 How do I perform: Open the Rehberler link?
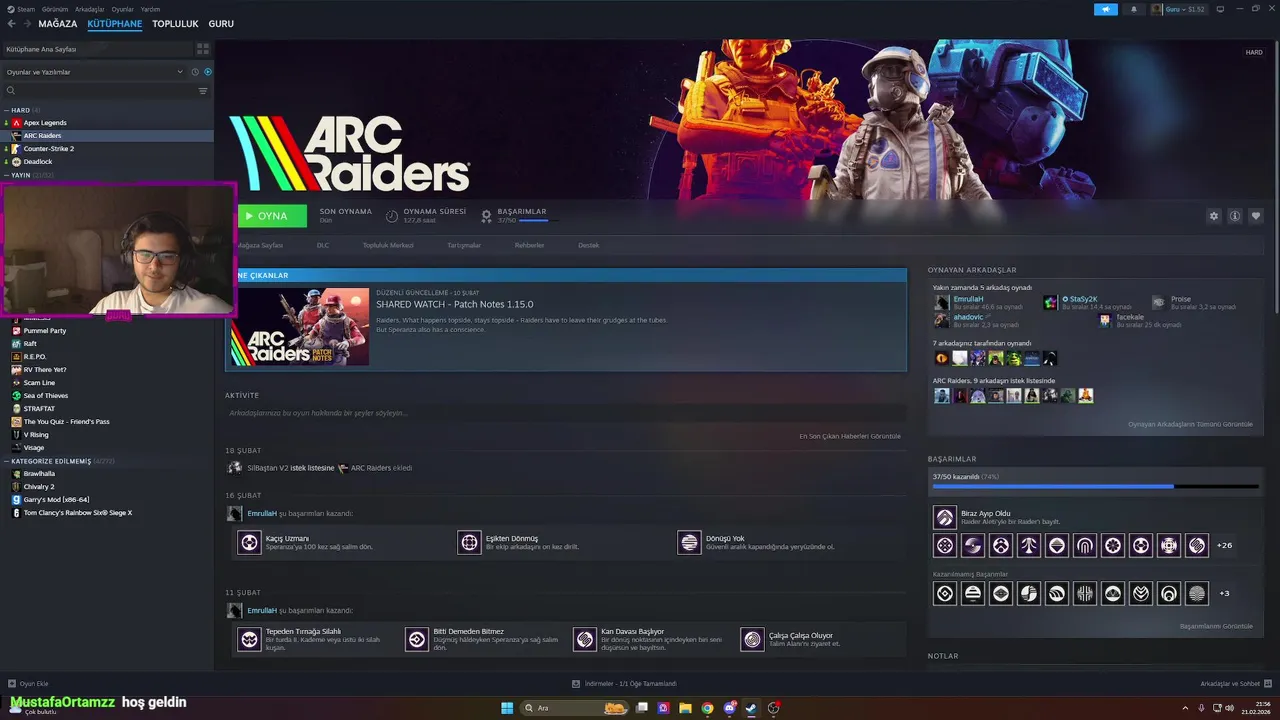point(530,245)
